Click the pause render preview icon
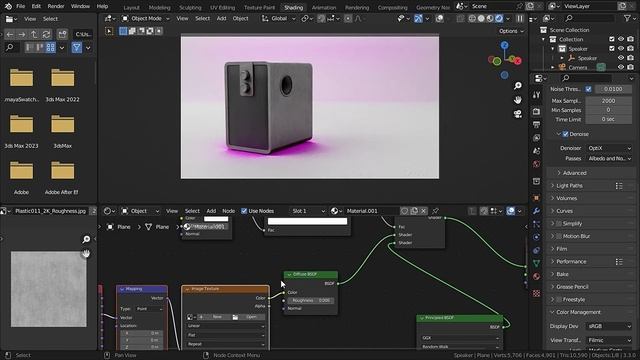The width and height of the screenshot is (640, 360). tap(520, 19)
